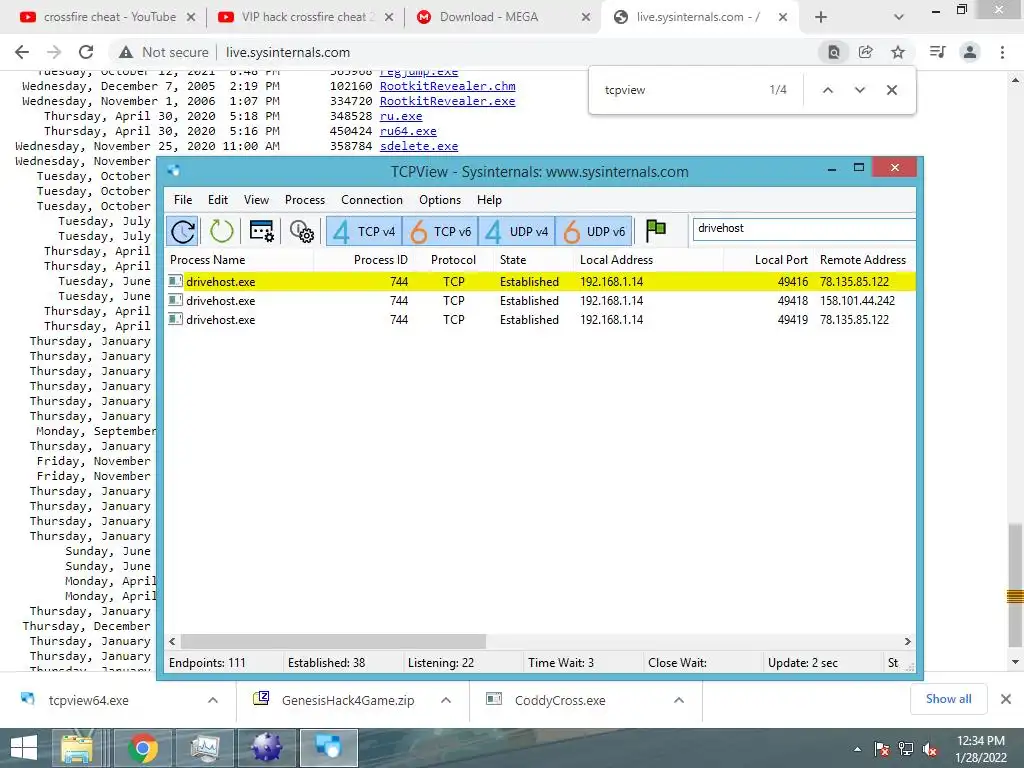Expand tcpview64.exe download options
The width and height of the screenshot is (1024, 768).
213,700
